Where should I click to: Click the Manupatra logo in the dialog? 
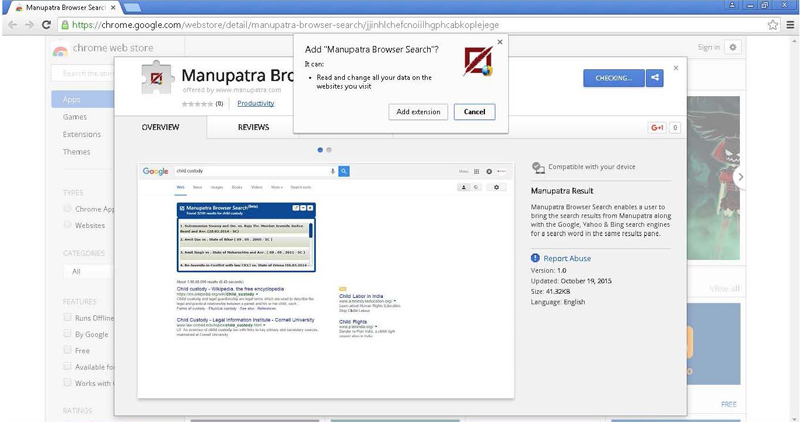[479, 61]
